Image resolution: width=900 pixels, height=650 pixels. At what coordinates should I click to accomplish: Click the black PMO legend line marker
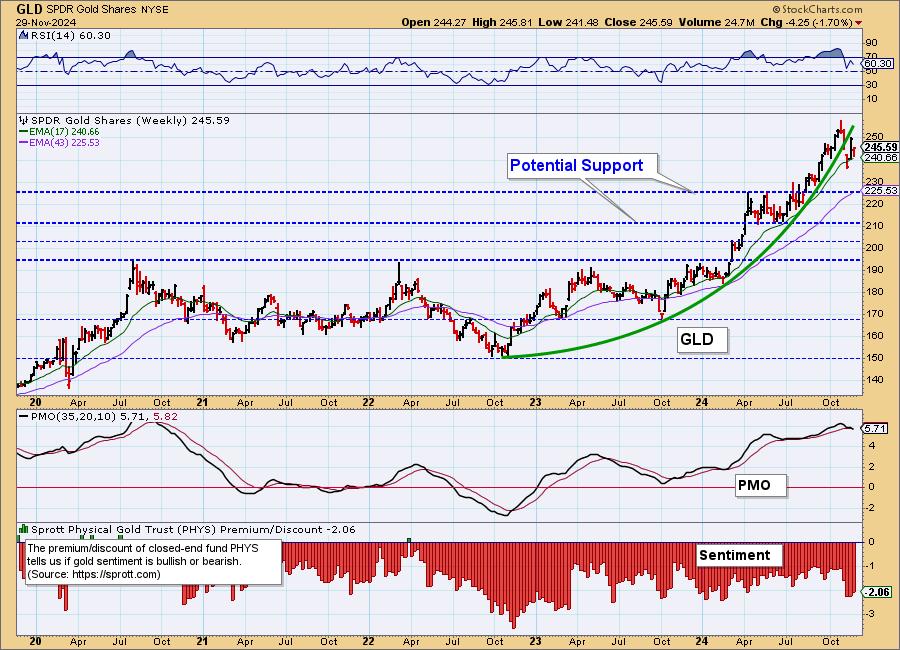(x=24, y=417)
